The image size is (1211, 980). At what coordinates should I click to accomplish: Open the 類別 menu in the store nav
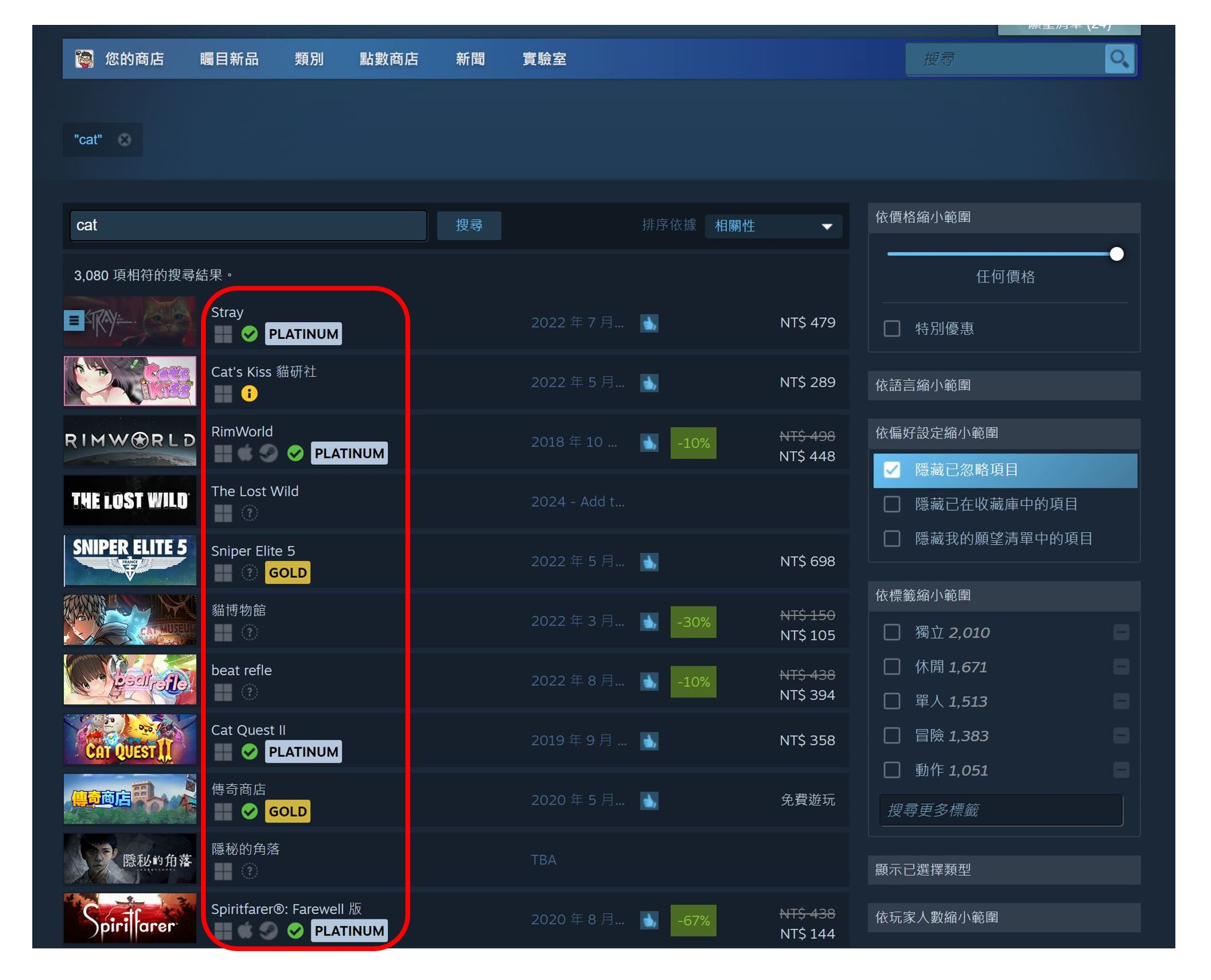(x=309, y=59)
